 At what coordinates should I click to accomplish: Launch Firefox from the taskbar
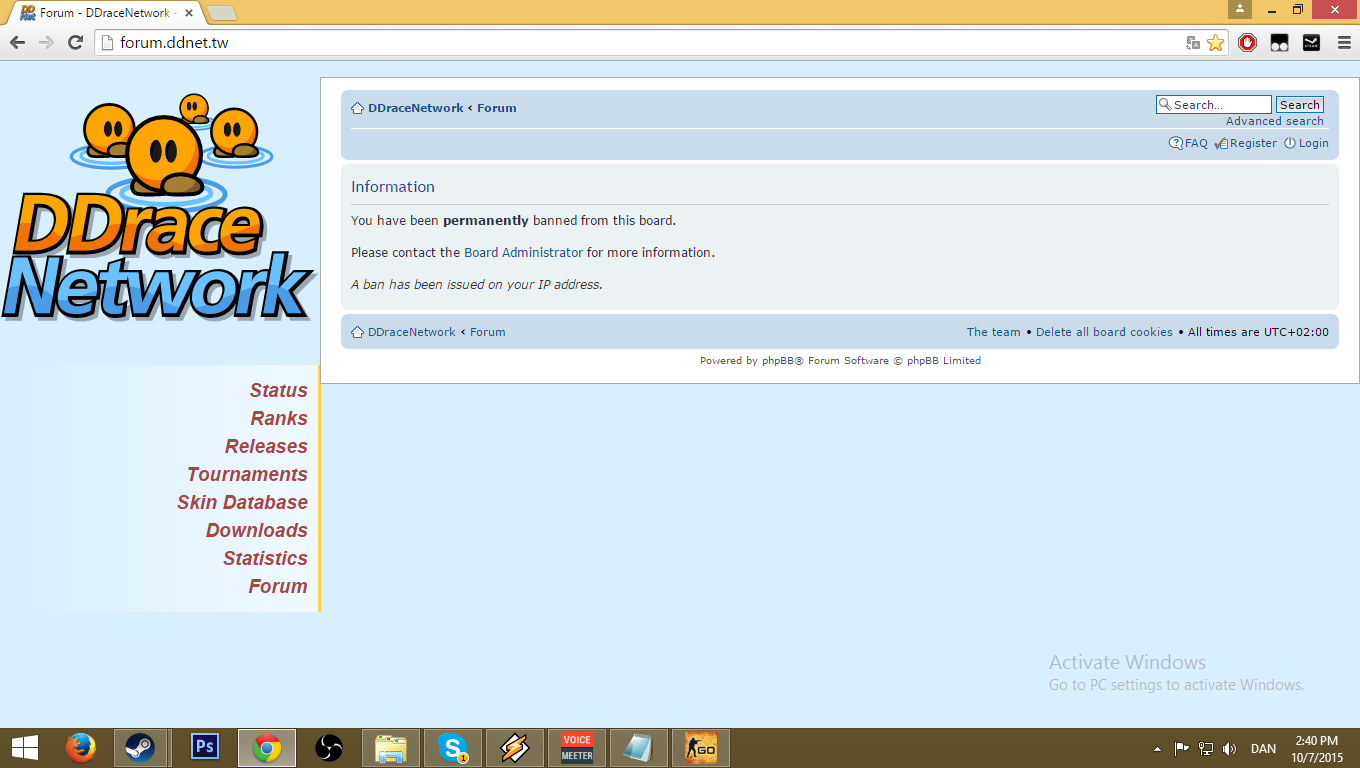pos(80,747)
